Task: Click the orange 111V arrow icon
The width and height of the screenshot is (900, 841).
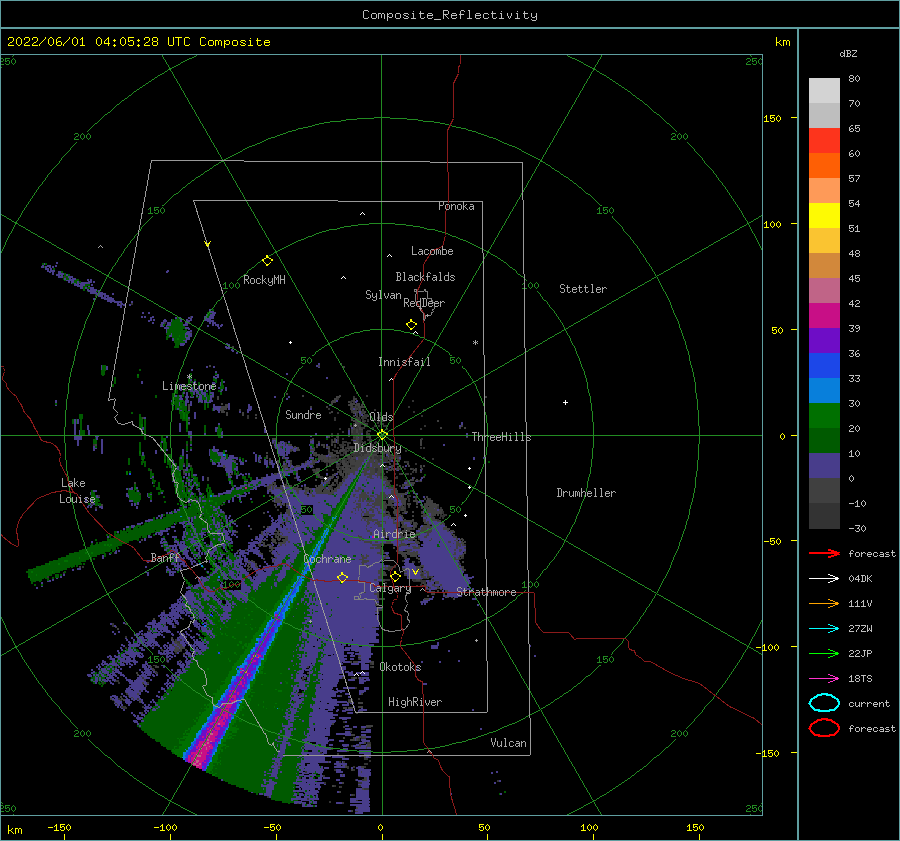Action: (824, 603)
